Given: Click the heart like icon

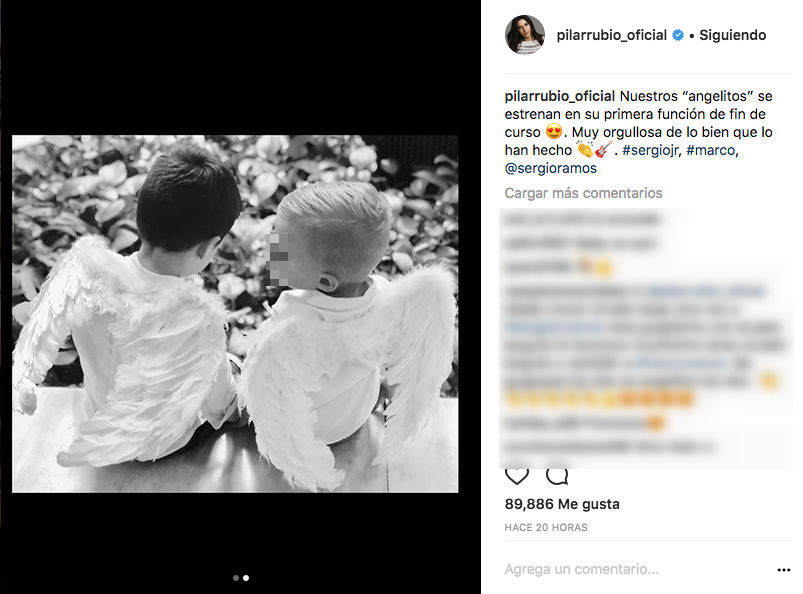Looking at the screenshot, I should point(517,476).
